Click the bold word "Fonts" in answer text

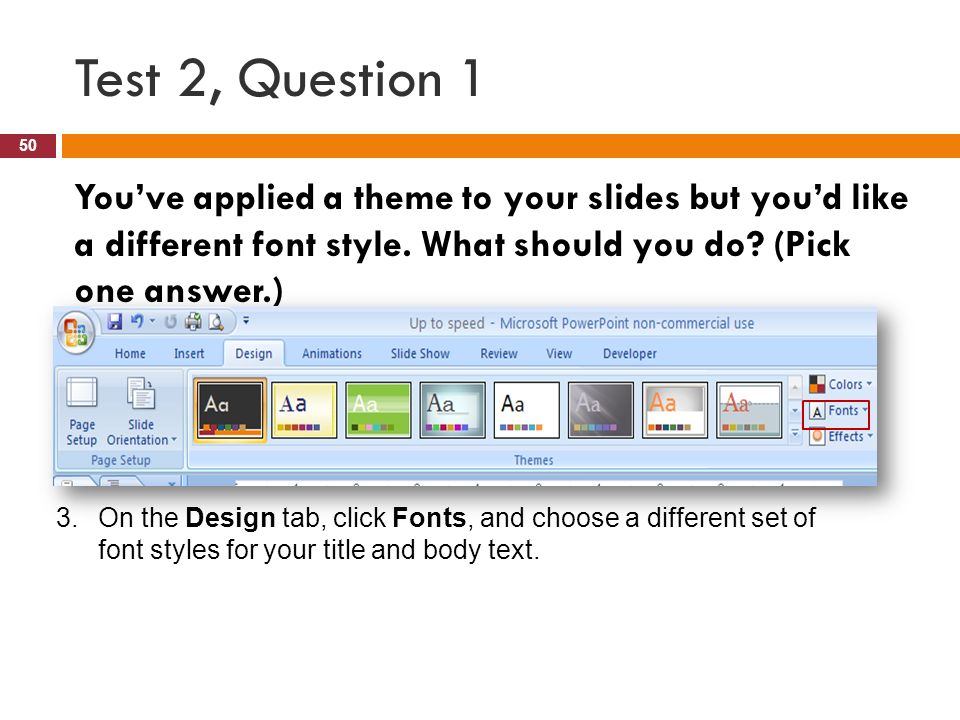[x=429, y=518]
